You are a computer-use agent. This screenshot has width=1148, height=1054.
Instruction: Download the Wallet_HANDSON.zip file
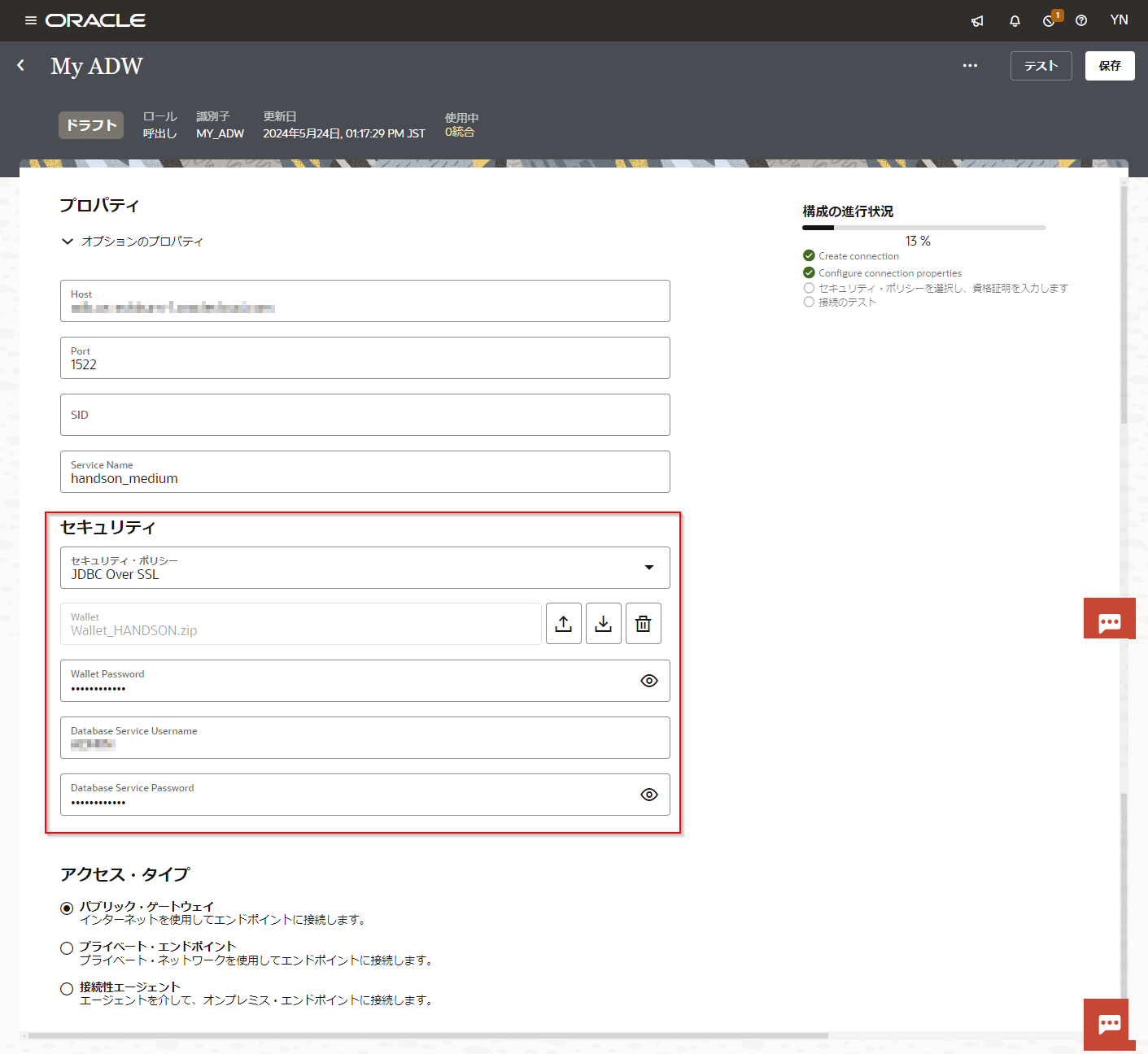point(603,624)
